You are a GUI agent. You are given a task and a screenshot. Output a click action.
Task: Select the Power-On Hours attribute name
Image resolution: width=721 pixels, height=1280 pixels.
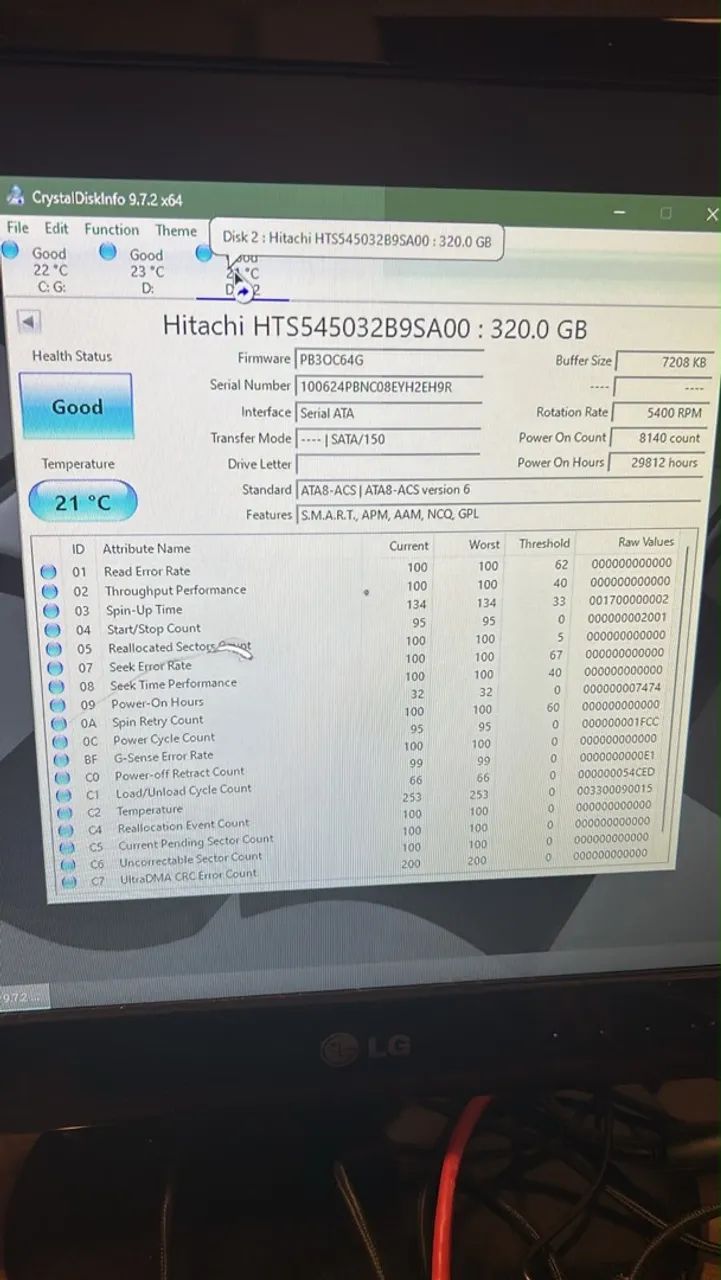pyautogui.click(x=157, y=702)
